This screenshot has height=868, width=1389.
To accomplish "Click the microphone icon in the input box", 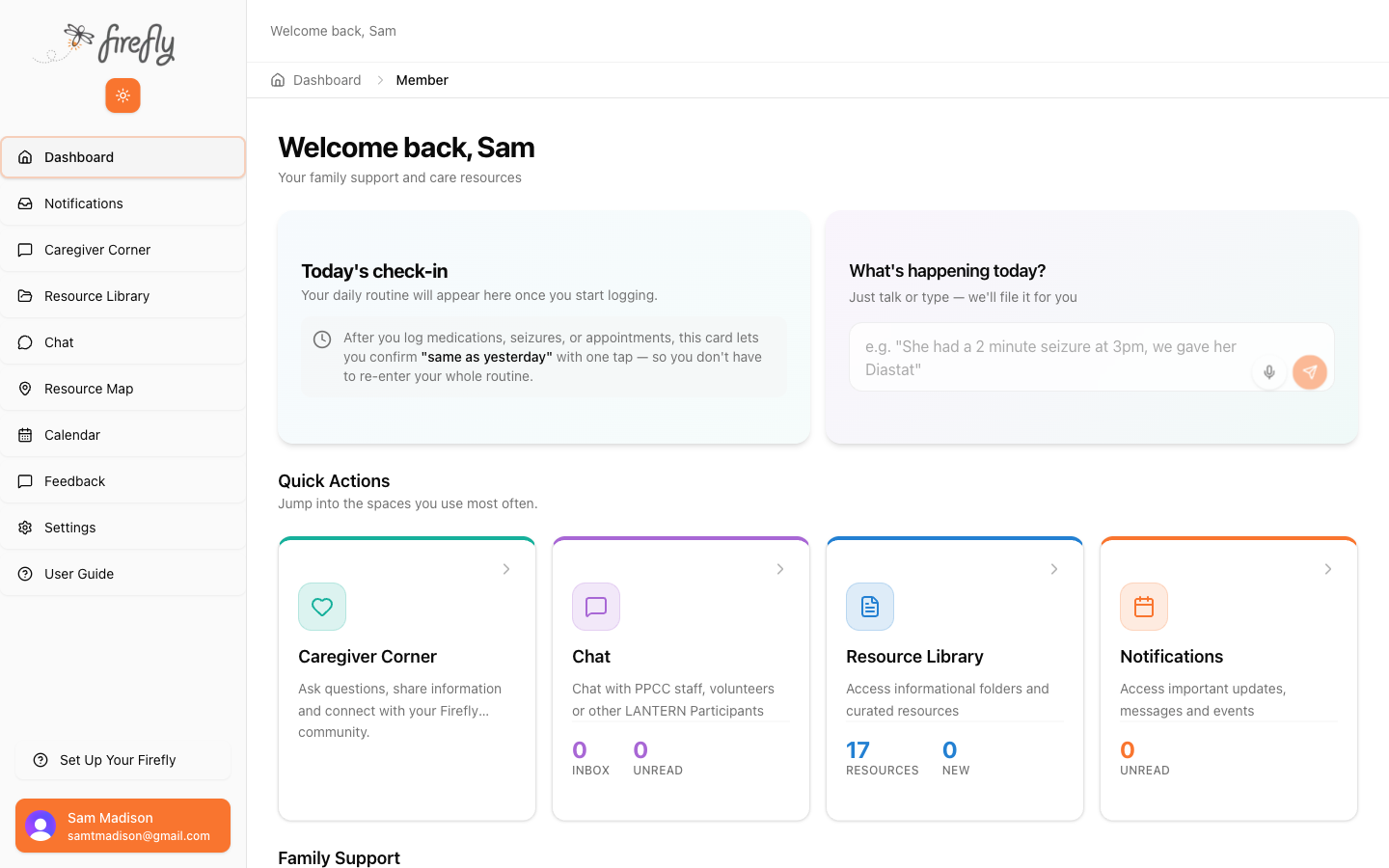I will pos(1268,372).
